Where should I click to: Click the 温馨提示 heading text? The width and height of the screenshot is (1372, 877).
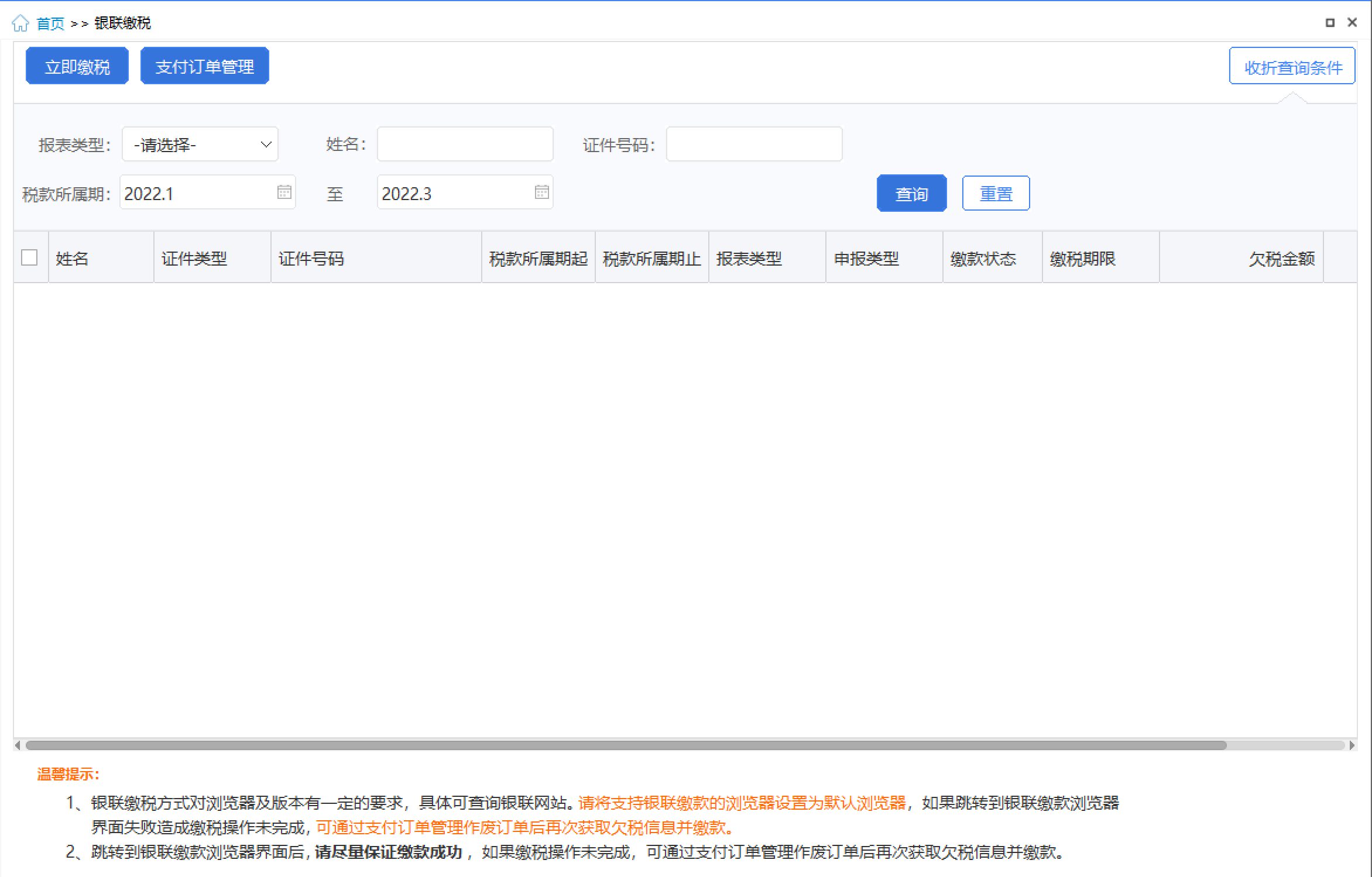pos(68,774)
